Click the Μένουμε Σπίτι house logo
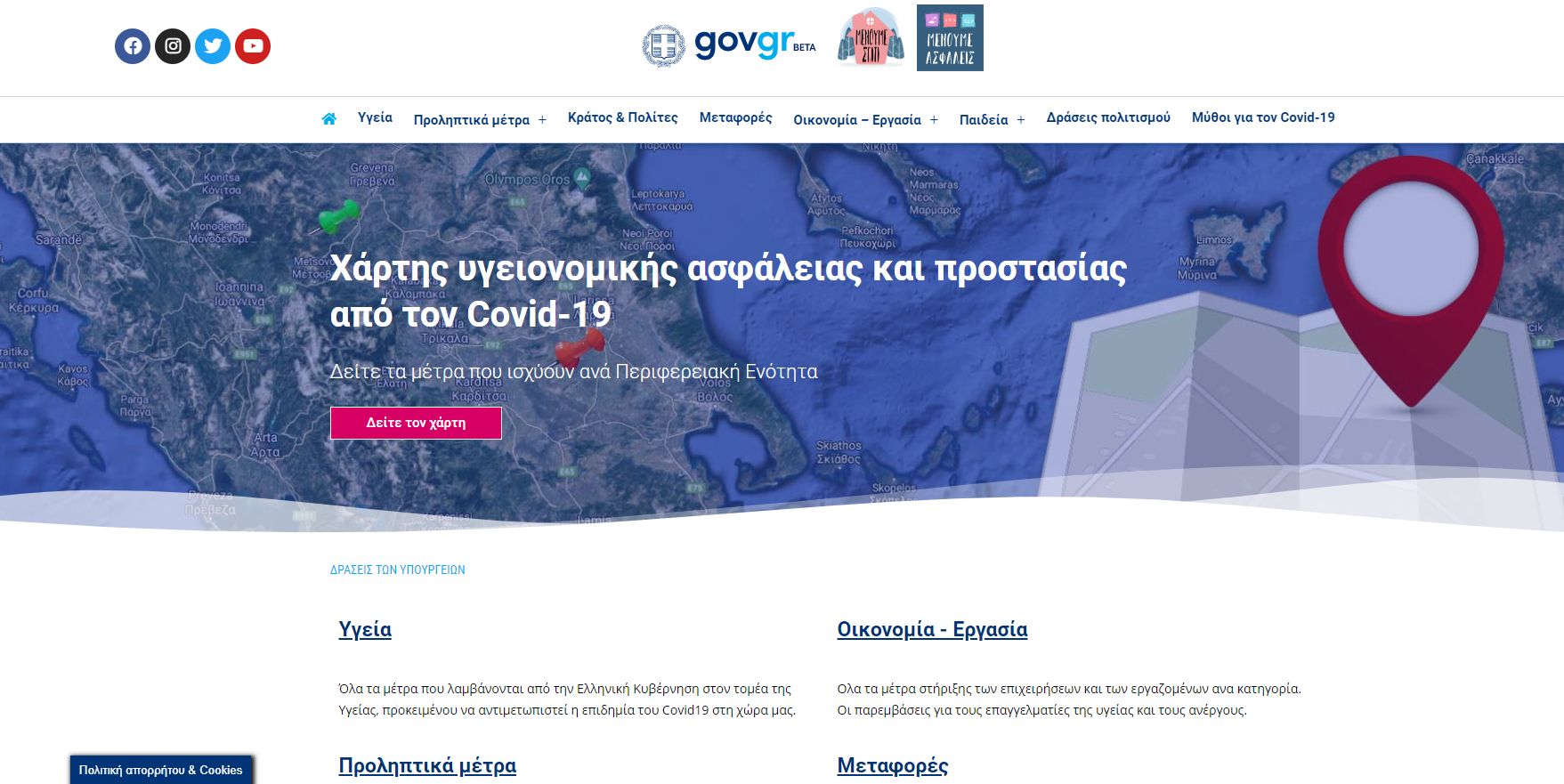The width and height of the screenshot is (1564, 784). click(871, 37)
